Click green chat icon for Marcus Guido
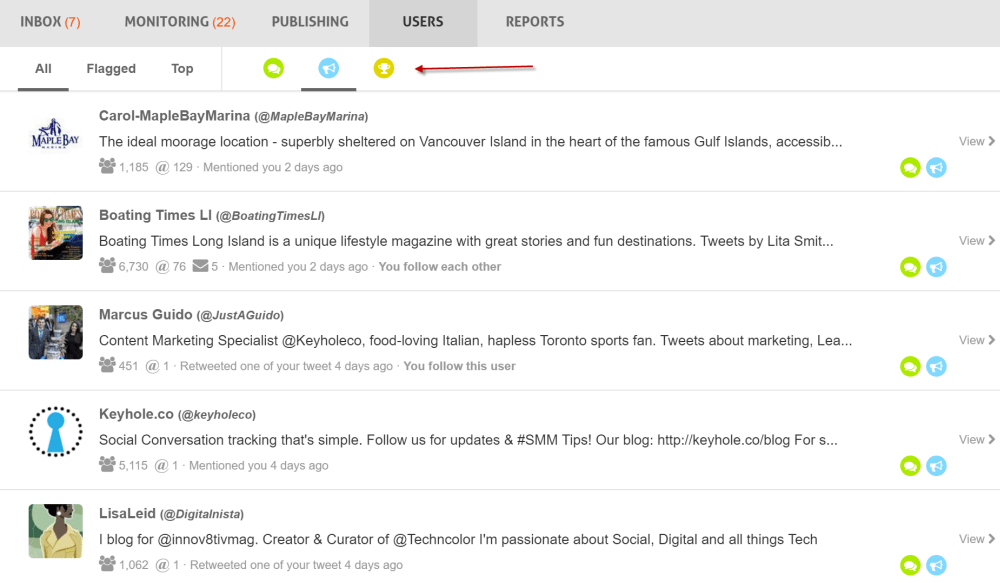This screenshot has width=1000, height=583. pos(910,367)
